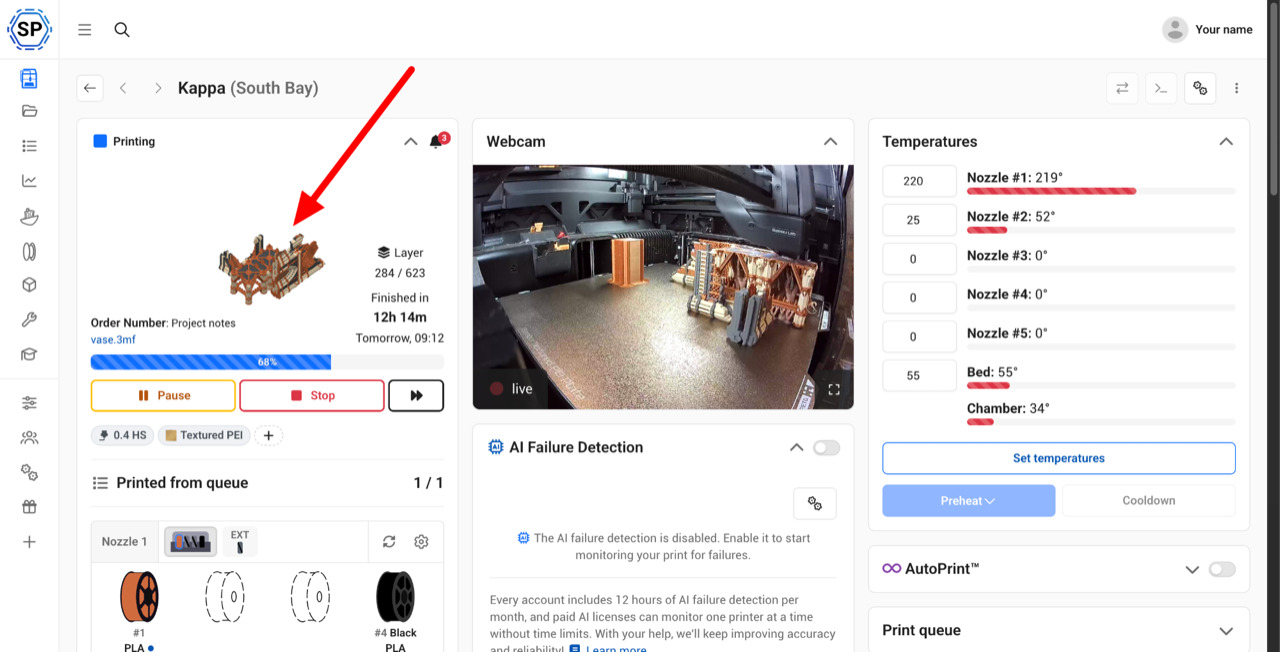Click the Set temperatures button
Screen dimensions: 1280x652
(1059, 459)
